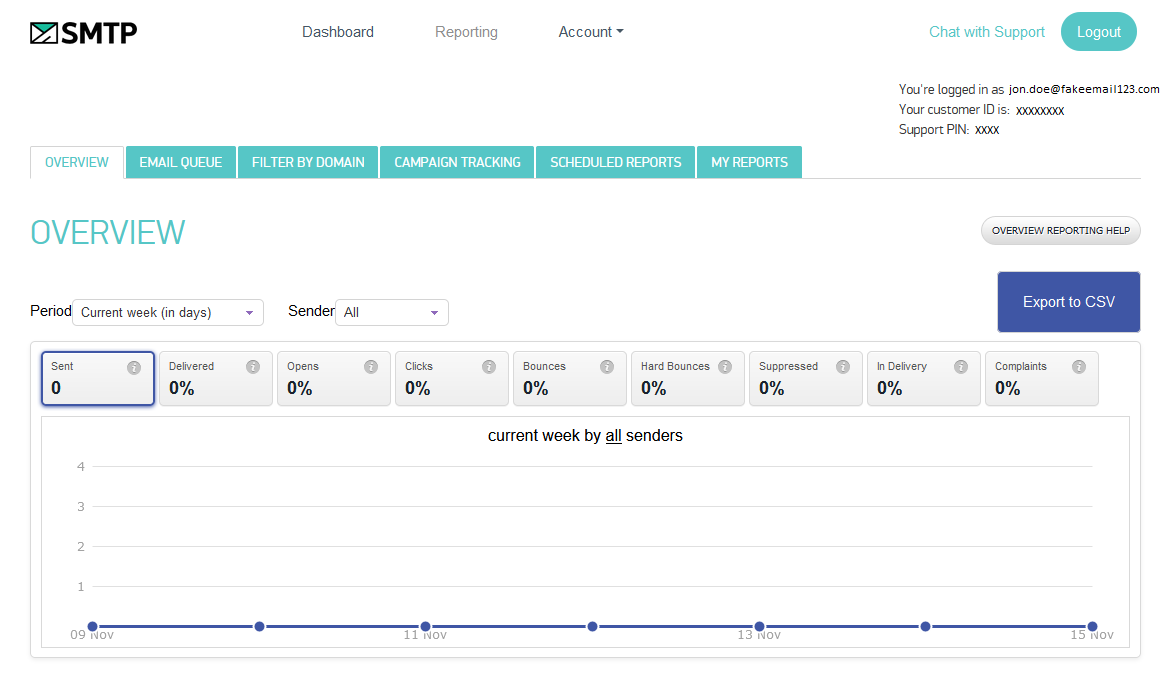Click the Bounces info icon

607,366
